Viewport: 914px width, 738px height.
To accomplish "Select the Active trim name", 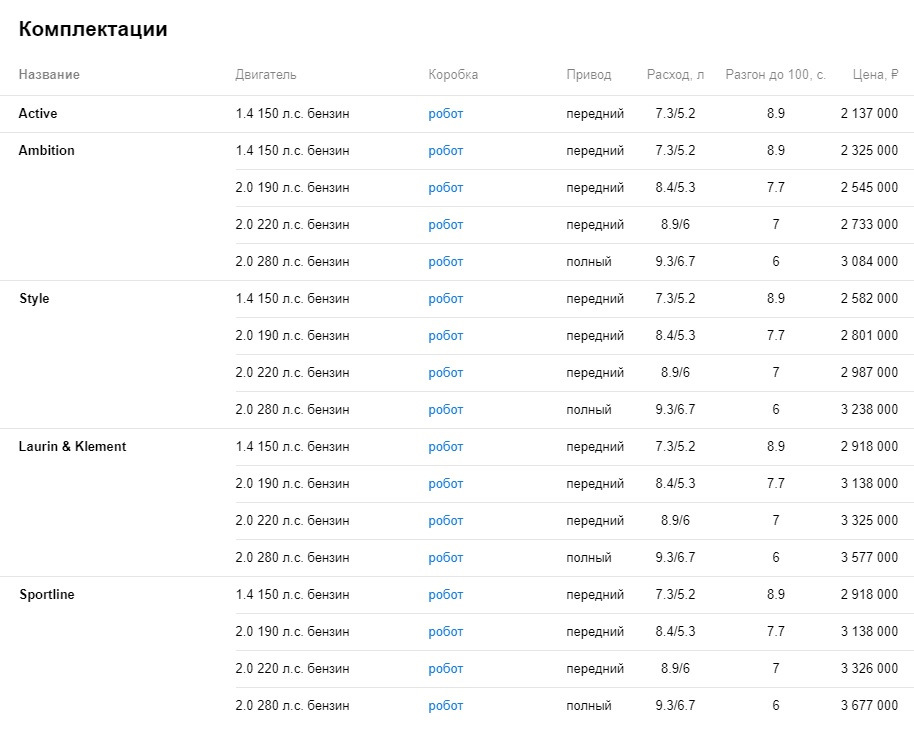I will tap(38, 113).
